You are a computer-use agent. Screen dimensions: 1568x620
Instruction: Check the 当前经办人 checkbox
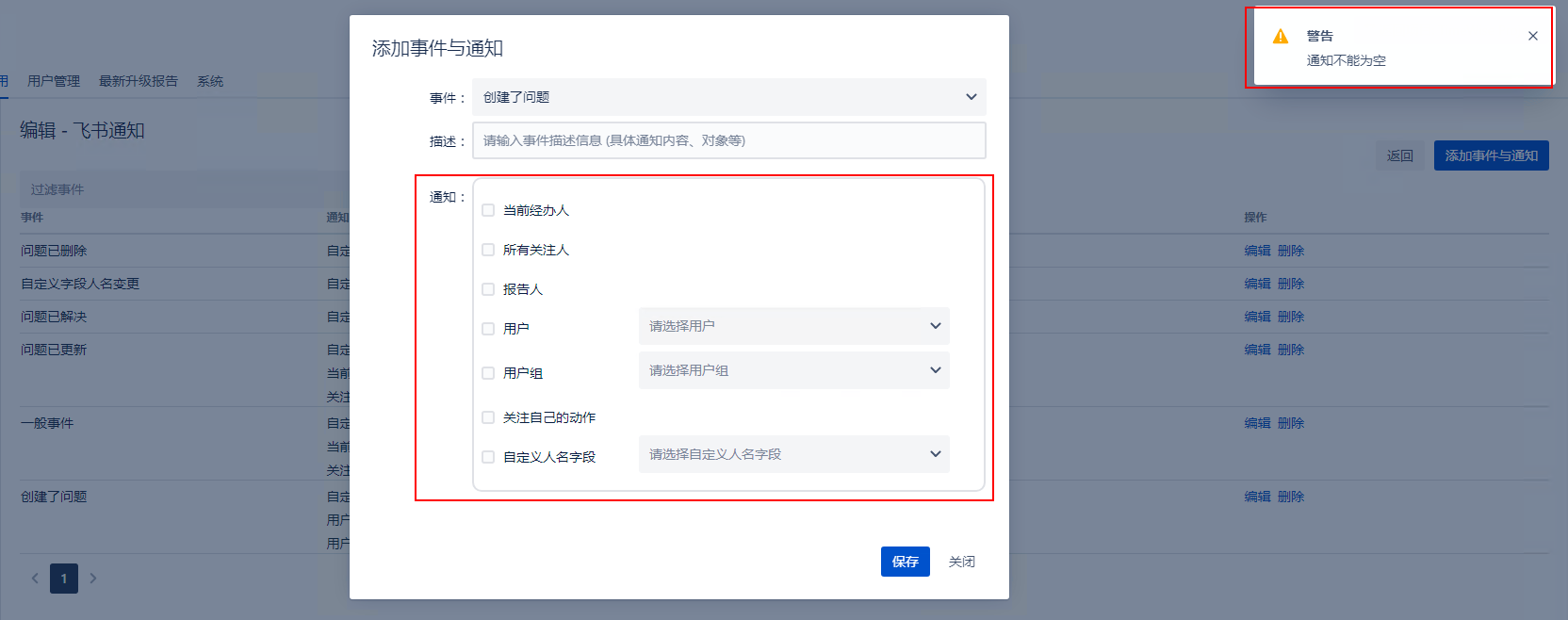(488, 210)
